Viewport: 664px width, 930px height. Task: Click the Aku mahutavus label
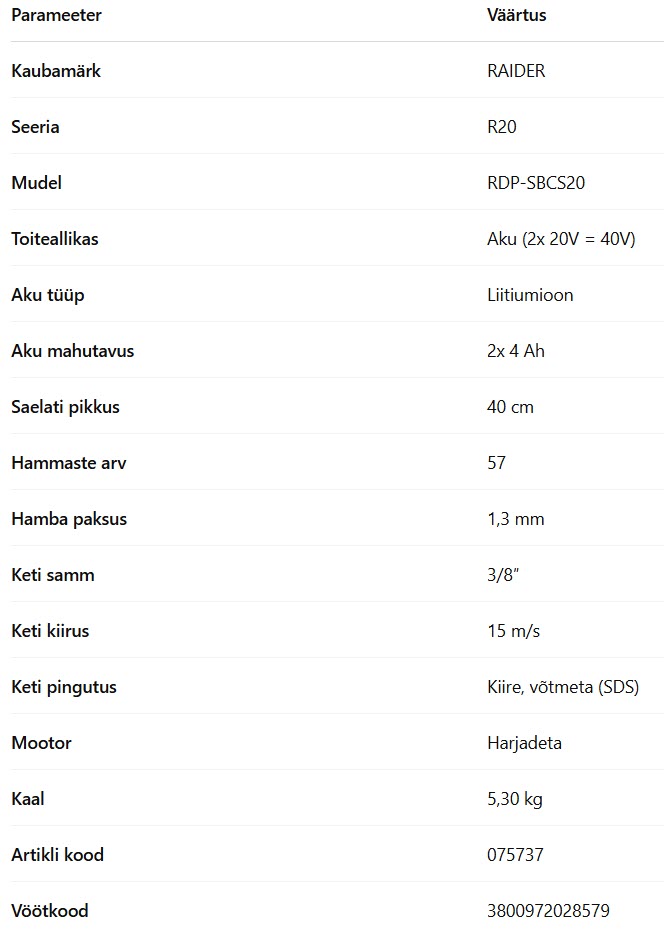(x=72, y=351)
